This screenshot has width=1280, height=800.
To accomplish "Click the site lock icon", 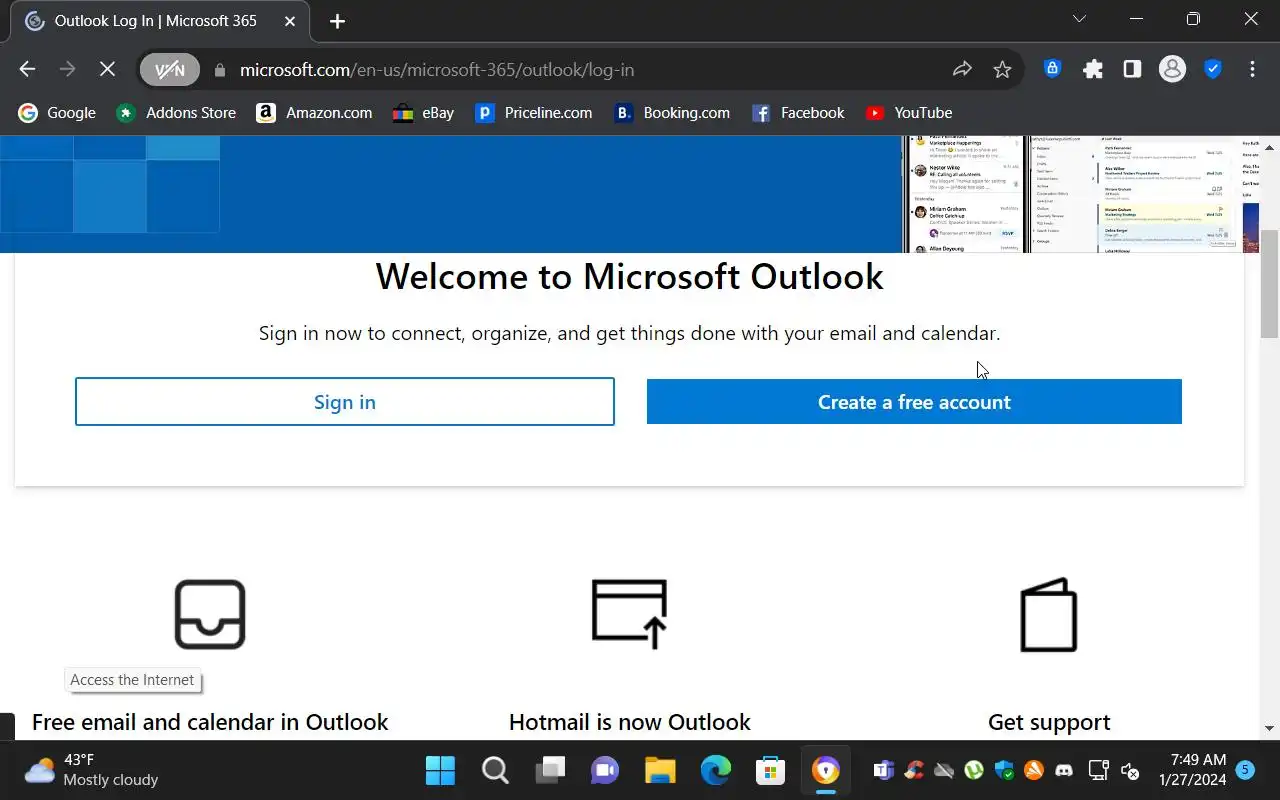I will point(220,70).
